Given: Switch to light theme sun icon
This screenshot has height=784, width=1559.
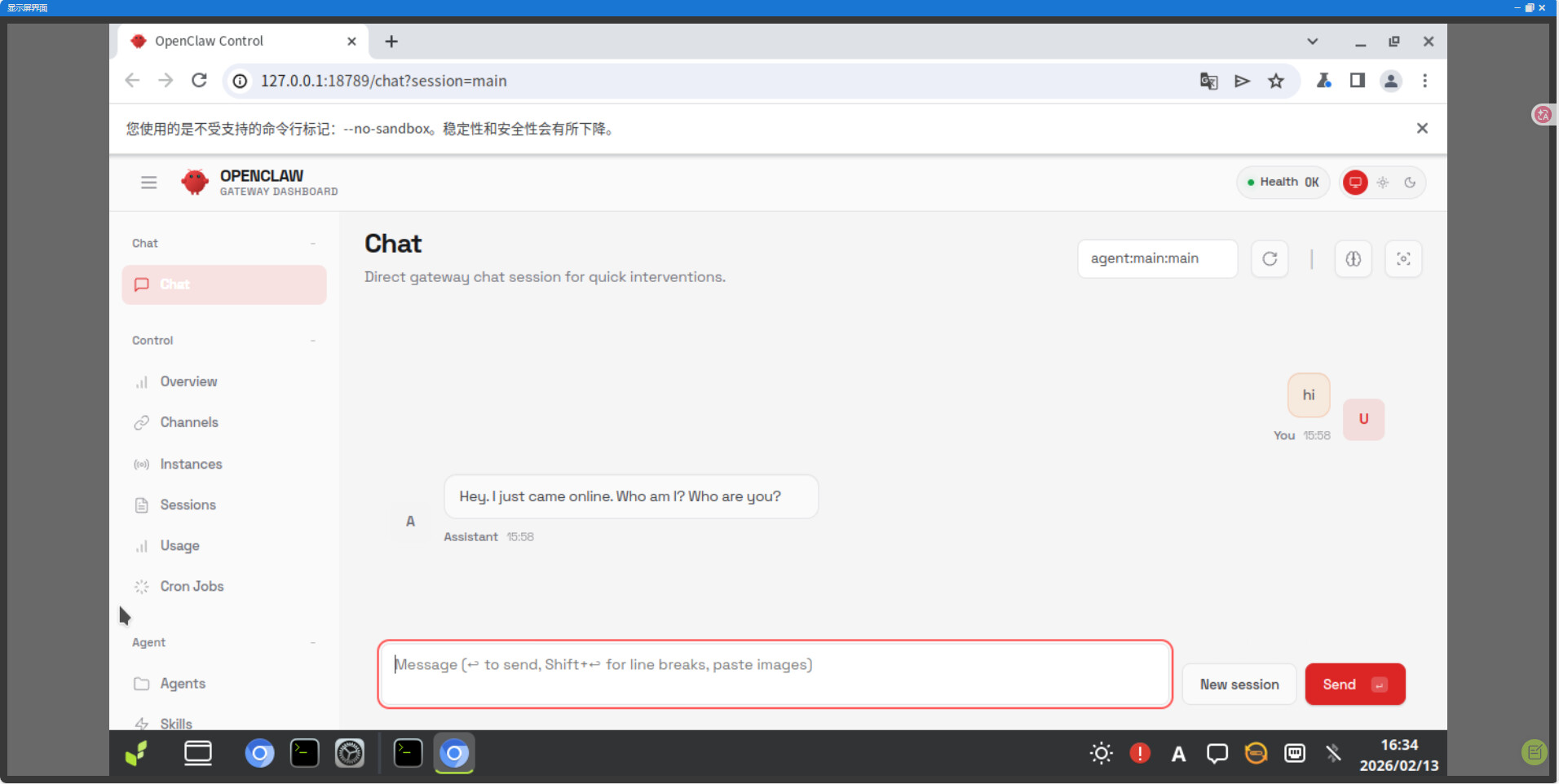Looking at the screenshot, I should click(x=1382, y=183).
